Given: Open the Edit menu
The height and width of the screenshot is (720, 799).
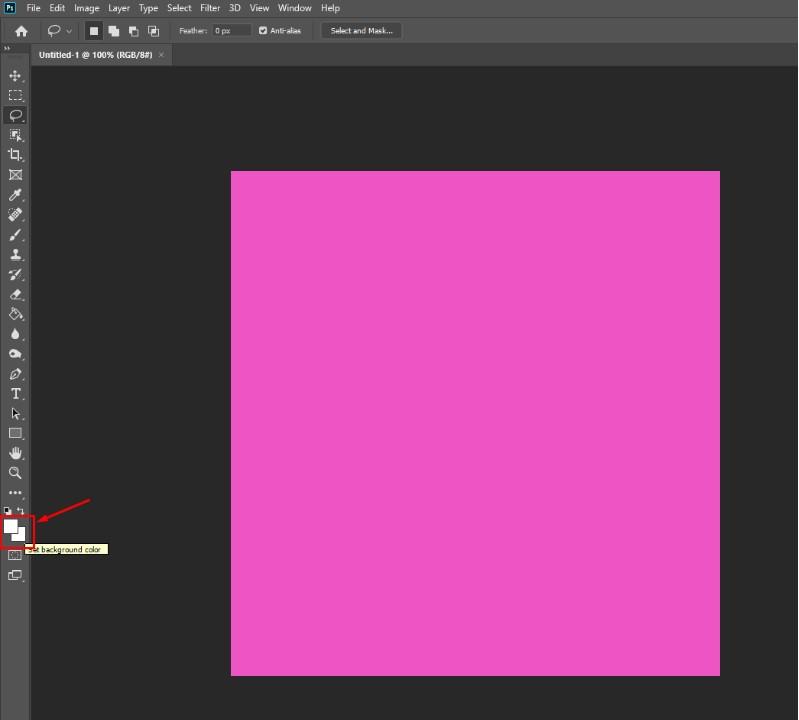Looking at the screenshot, I should tap(57, 8).
